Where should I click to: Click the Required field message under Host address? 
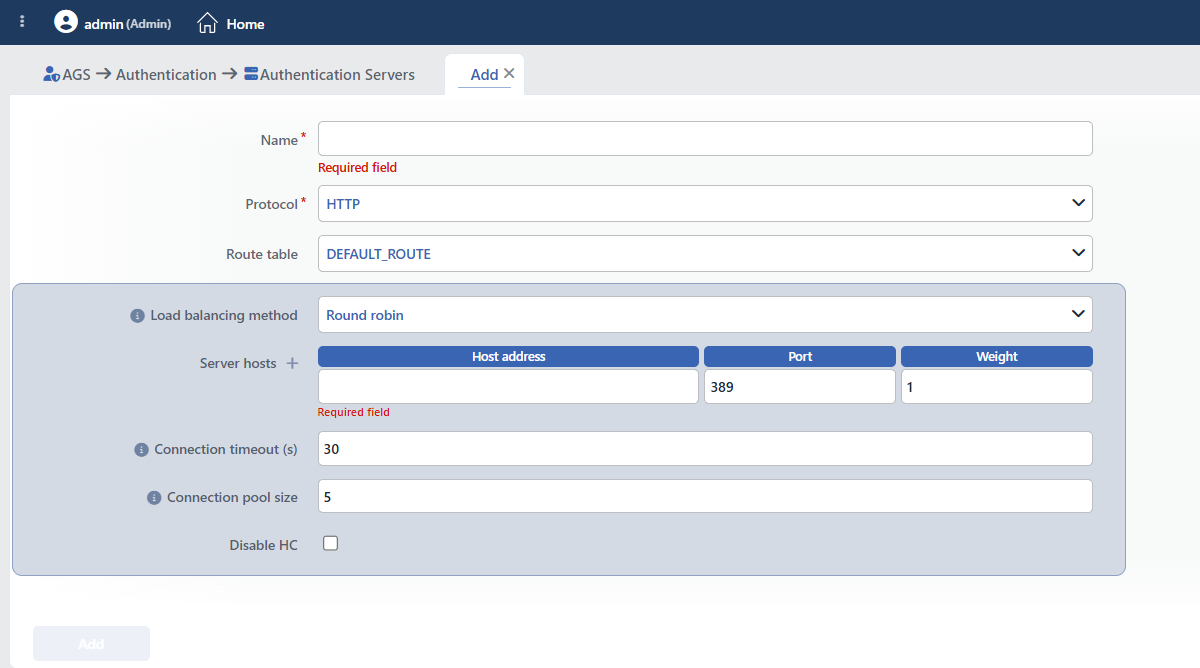pyautogui.click(x=354, y=412)
